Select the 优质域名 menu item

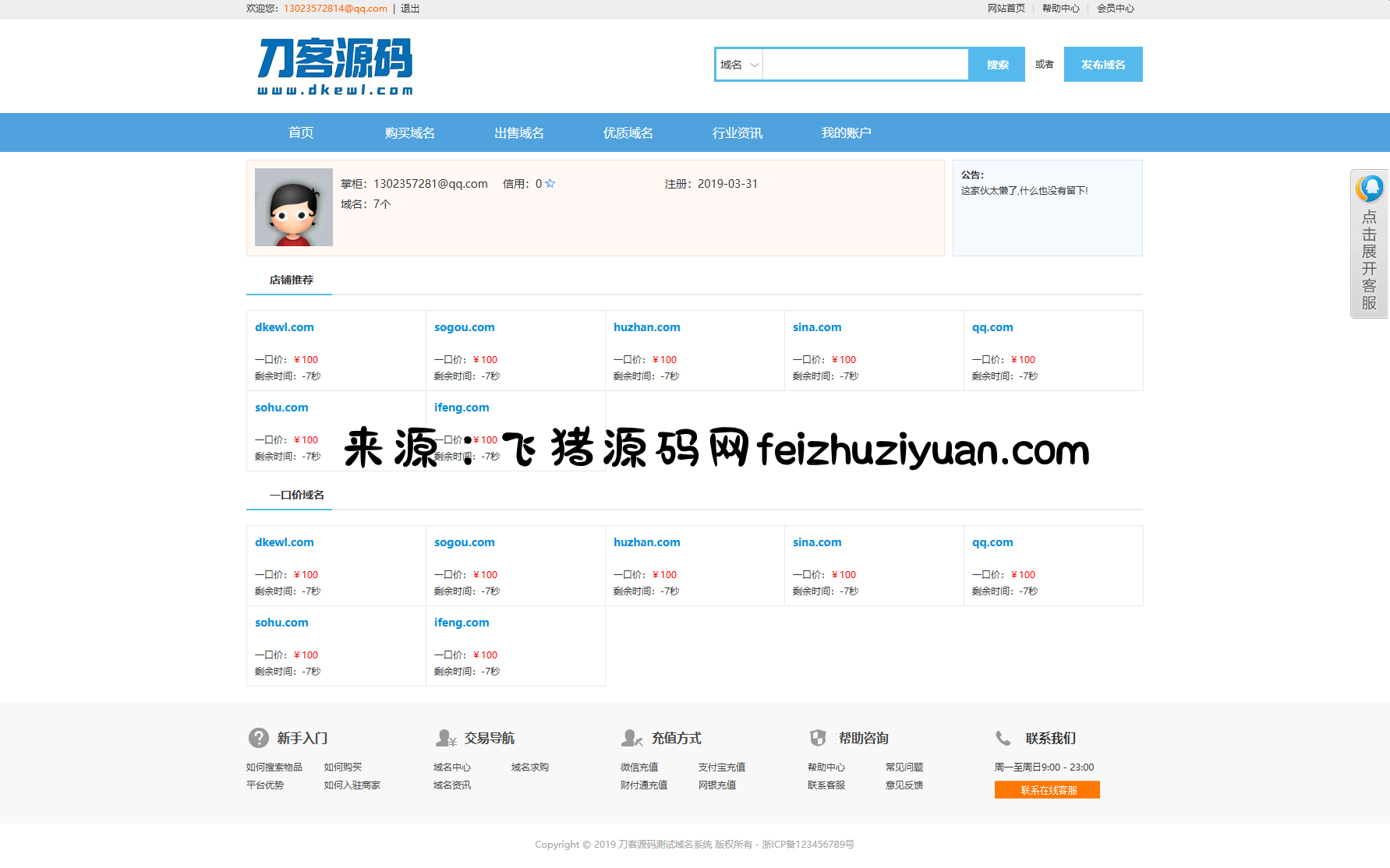(x=628, y=133)
